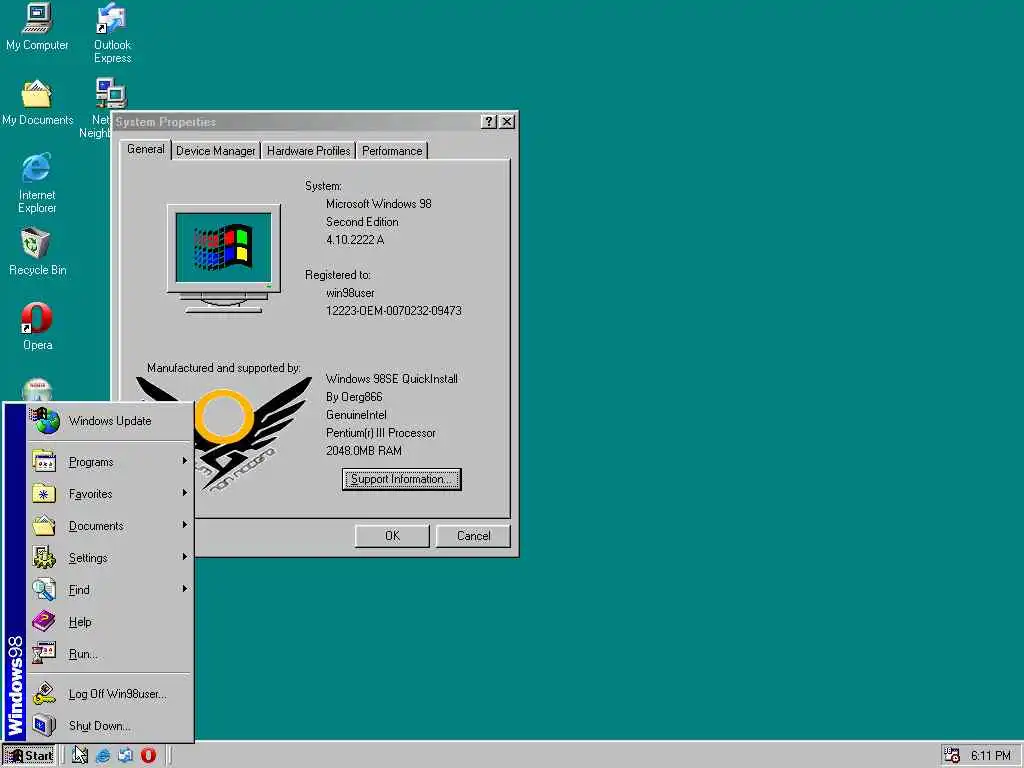This screenshot has height=768, width=1024.
Task: Switch to the General tab
Action: click(x=146, y=150)
